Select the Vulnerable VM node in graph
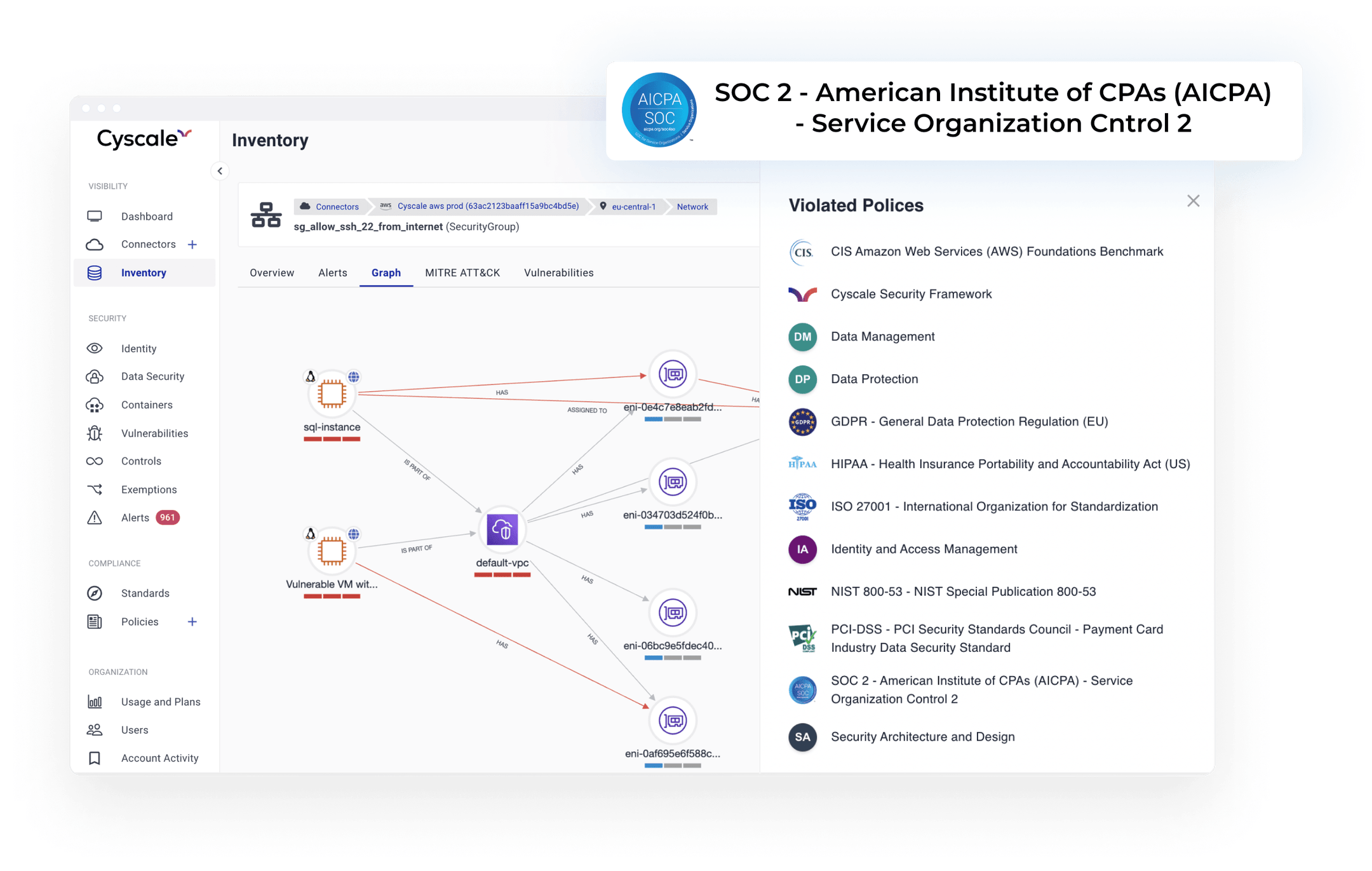 tap(332, 550)
